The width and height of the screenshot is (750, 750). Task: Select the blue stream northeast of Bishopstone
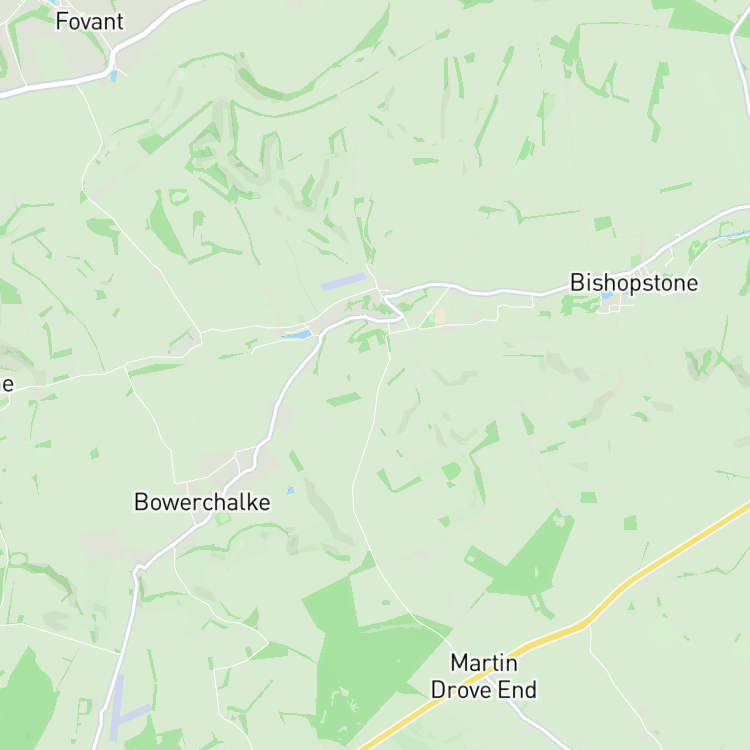[732, 235]
